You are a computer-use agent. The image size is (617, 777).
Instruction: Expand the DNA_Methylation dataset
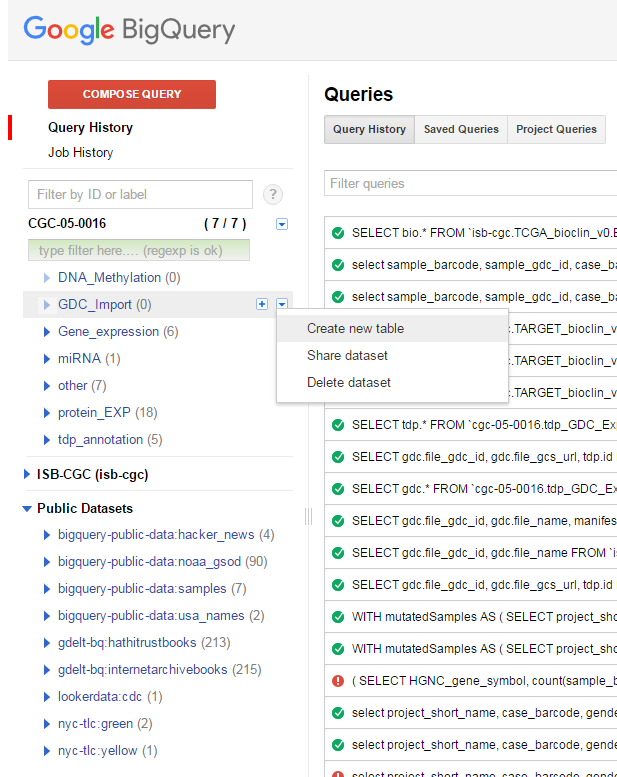(x=47, y=278)
